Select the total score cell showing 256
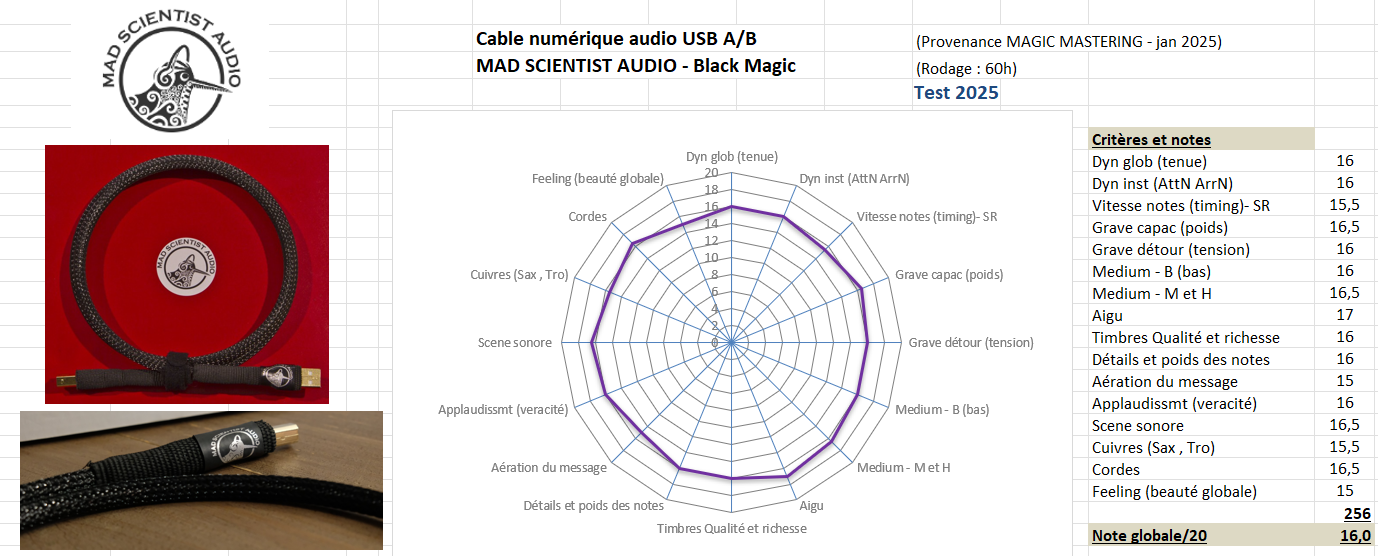This screenshot has height=556, width=1378. (x=1345, y=513)
